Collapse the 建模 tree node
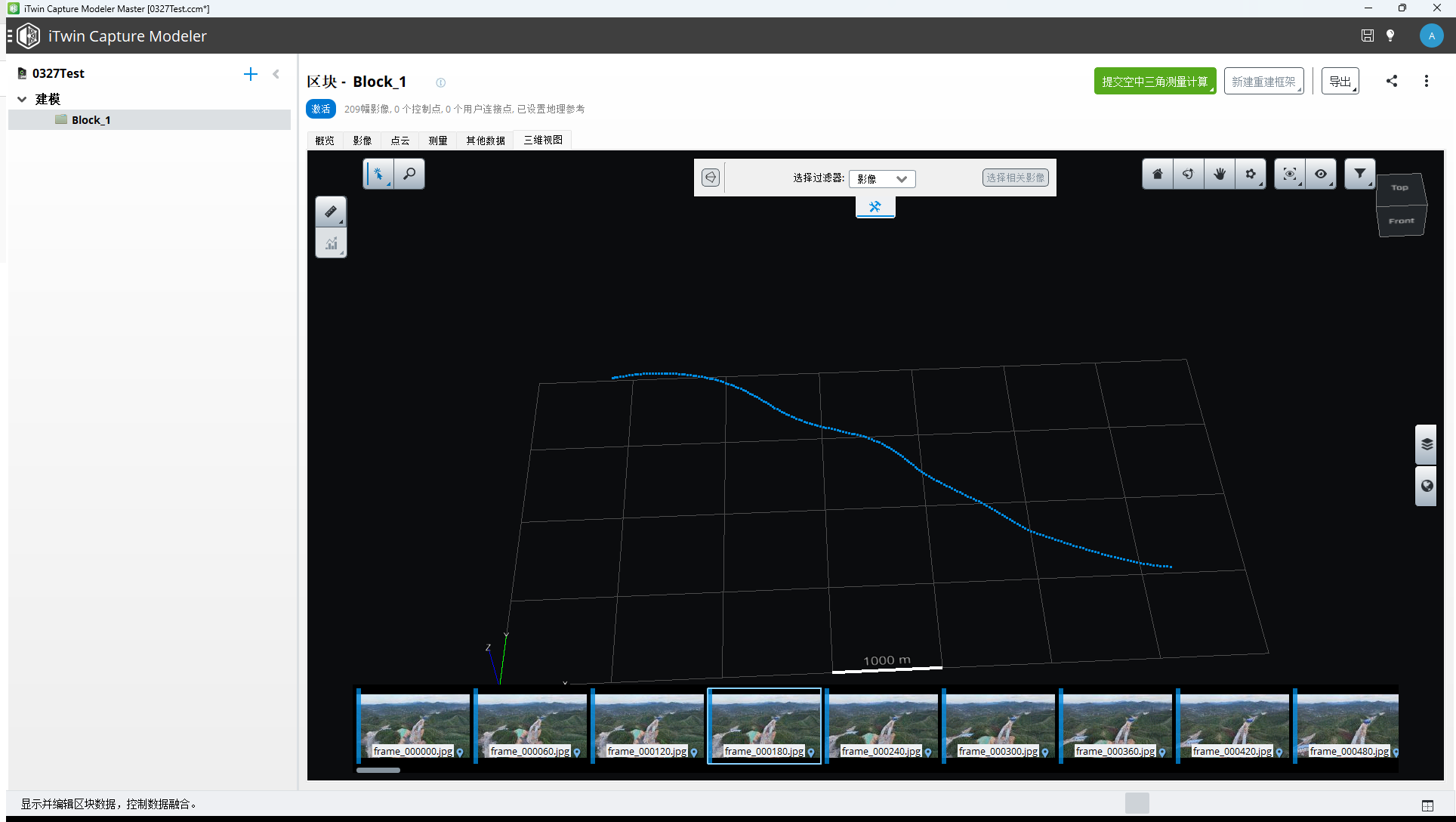The width and height of the screenshot is (1456, 822). pyautogui.click(x=22, y=99)
